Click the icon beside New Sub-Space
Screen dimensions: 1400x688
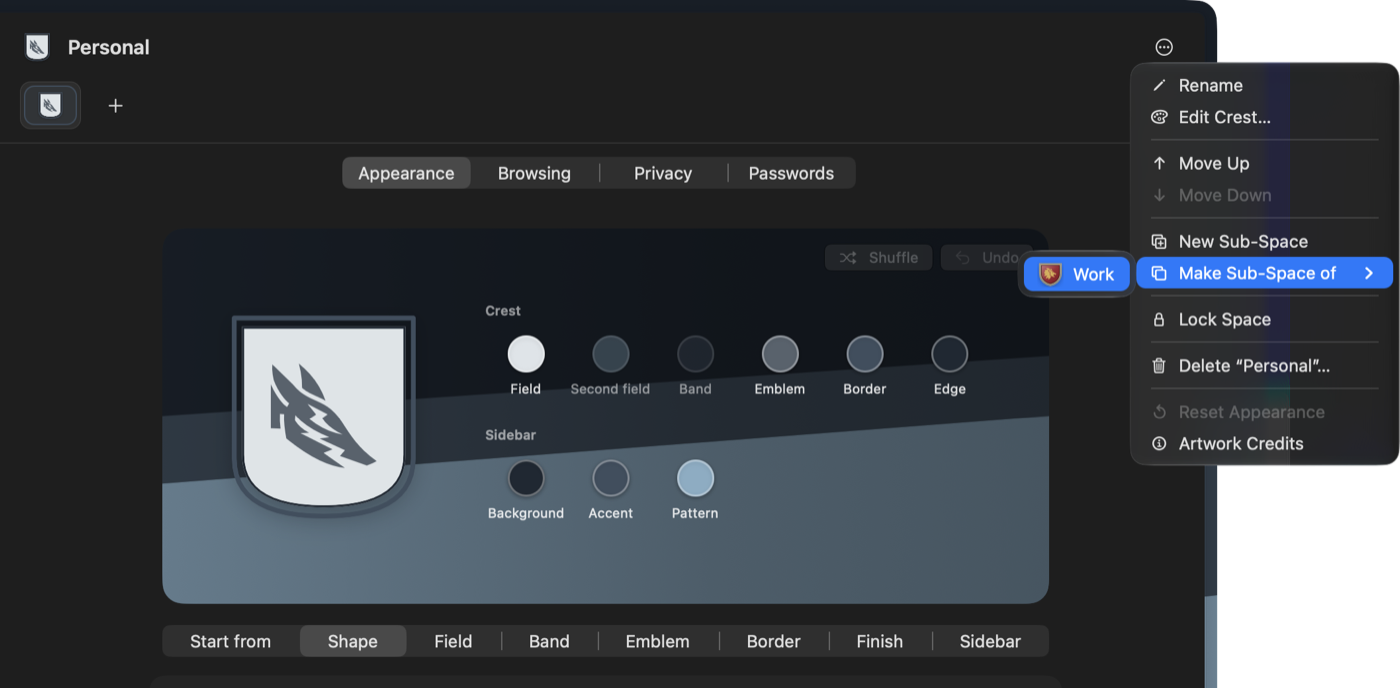pyautogui.click(x=1159, y=241)
